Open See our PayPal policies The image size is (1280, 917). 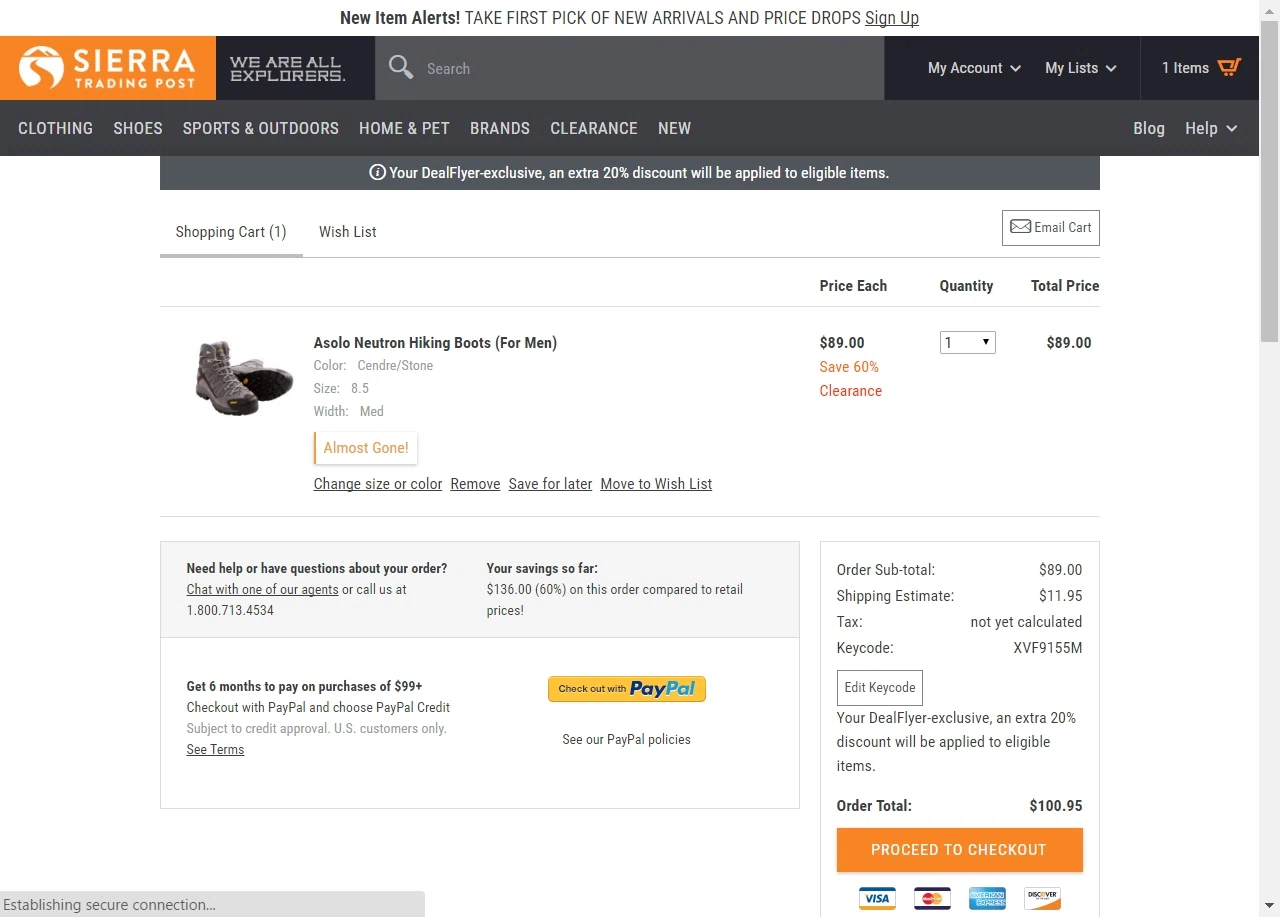[x=626, y=740]
